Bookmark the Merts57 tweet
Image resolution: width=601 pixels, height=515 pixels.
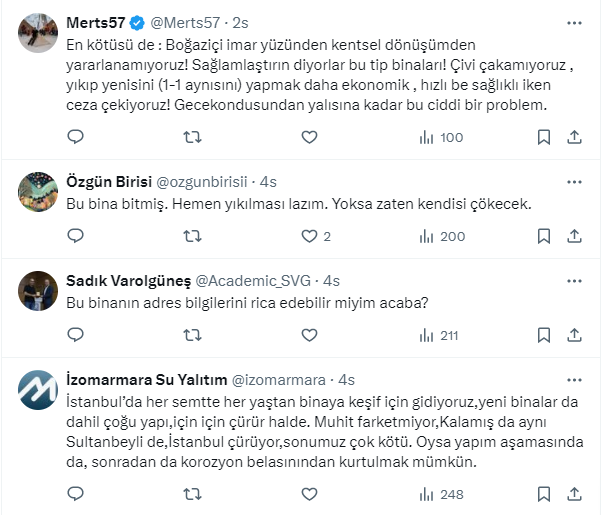543,137
